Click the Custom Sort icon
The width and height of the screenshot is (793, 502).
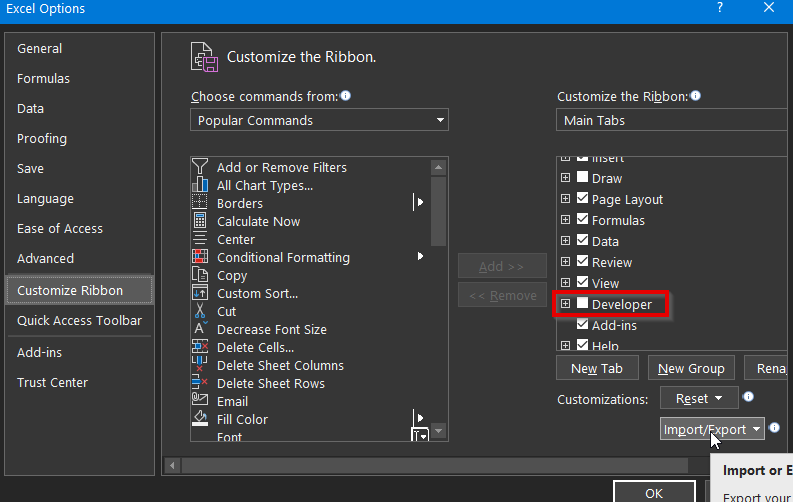click(200, 293)
